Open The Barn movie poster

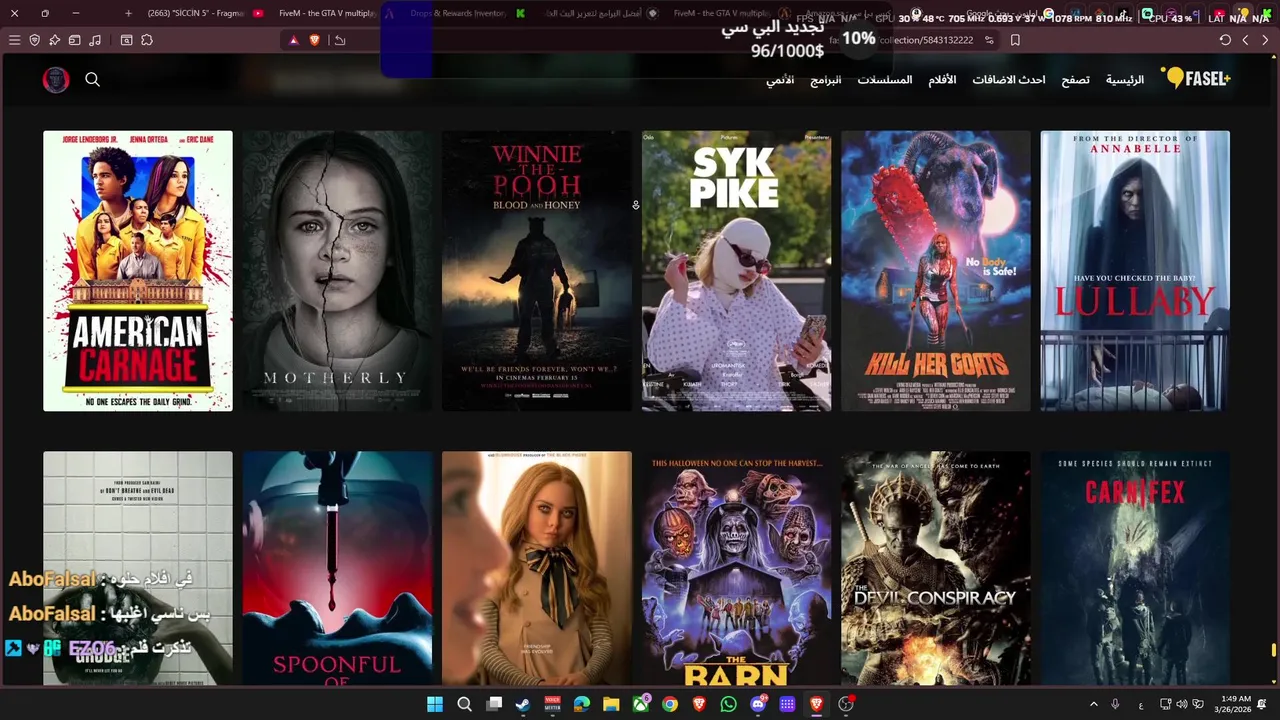(x=736, y=568)
